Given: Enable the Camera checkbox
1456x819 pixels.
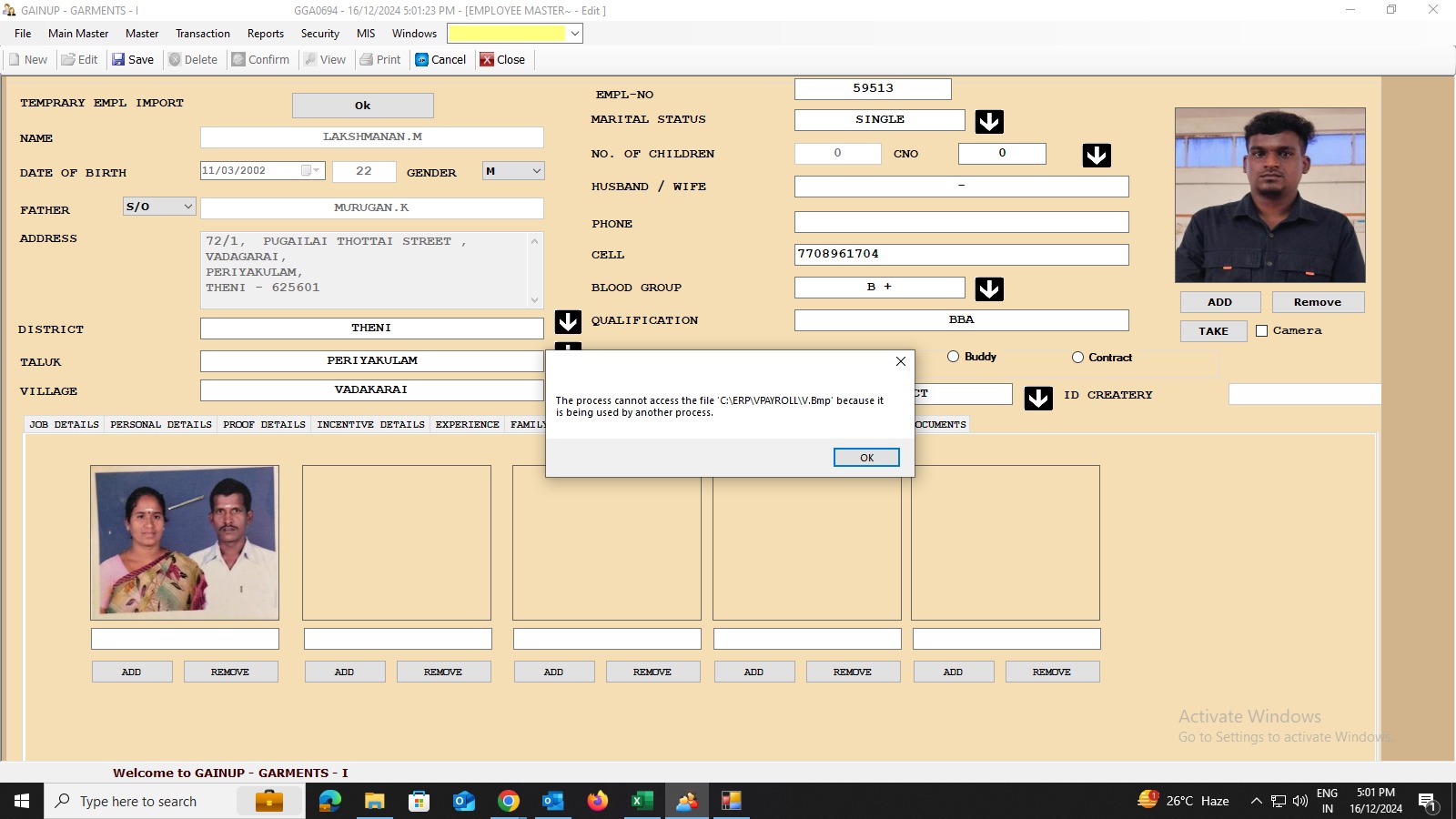Looking at the screenshot, I should [x=1261, y=331].
